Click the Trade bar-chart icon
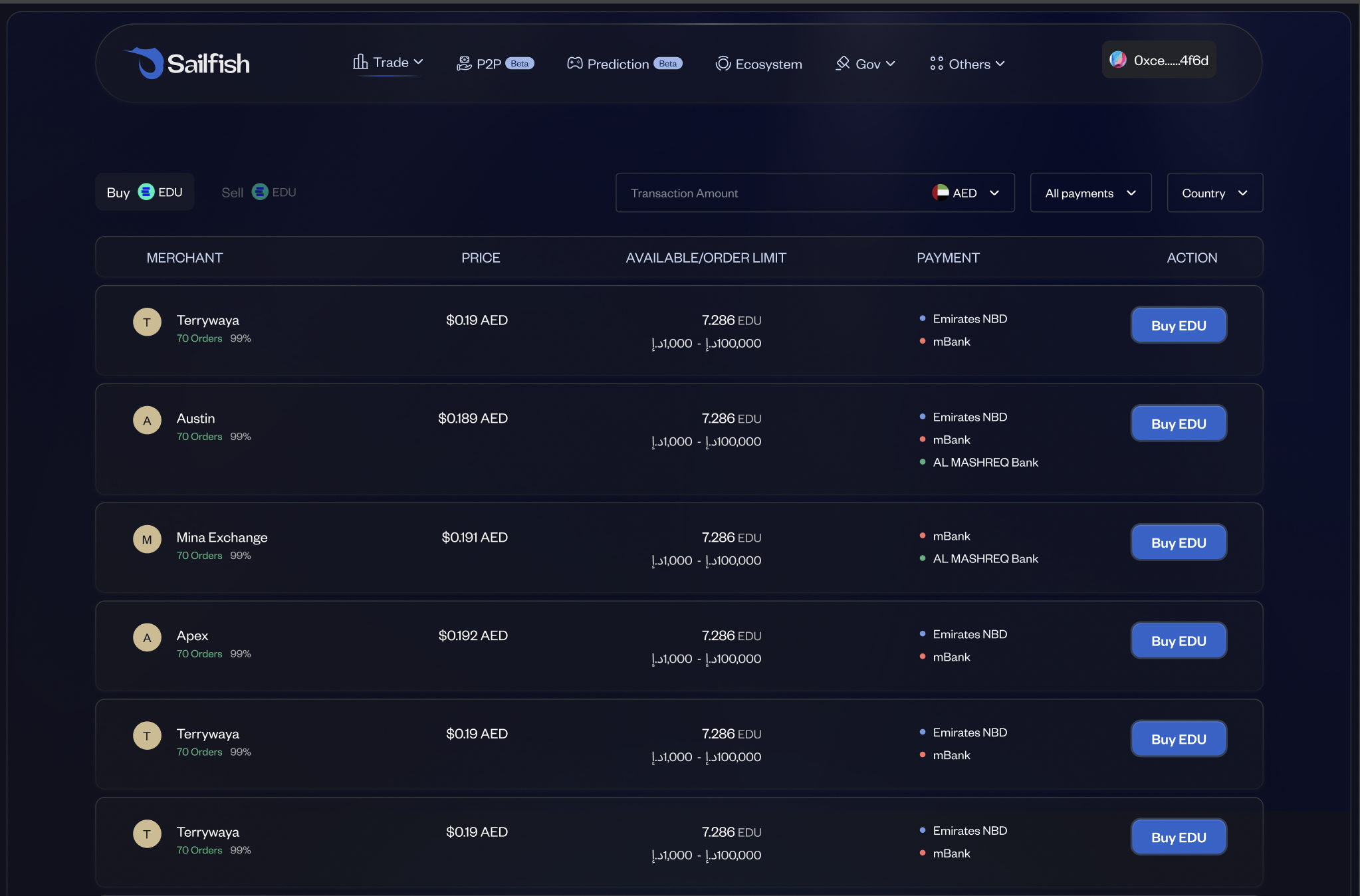1360x896 pixels. tap(360, 62)
